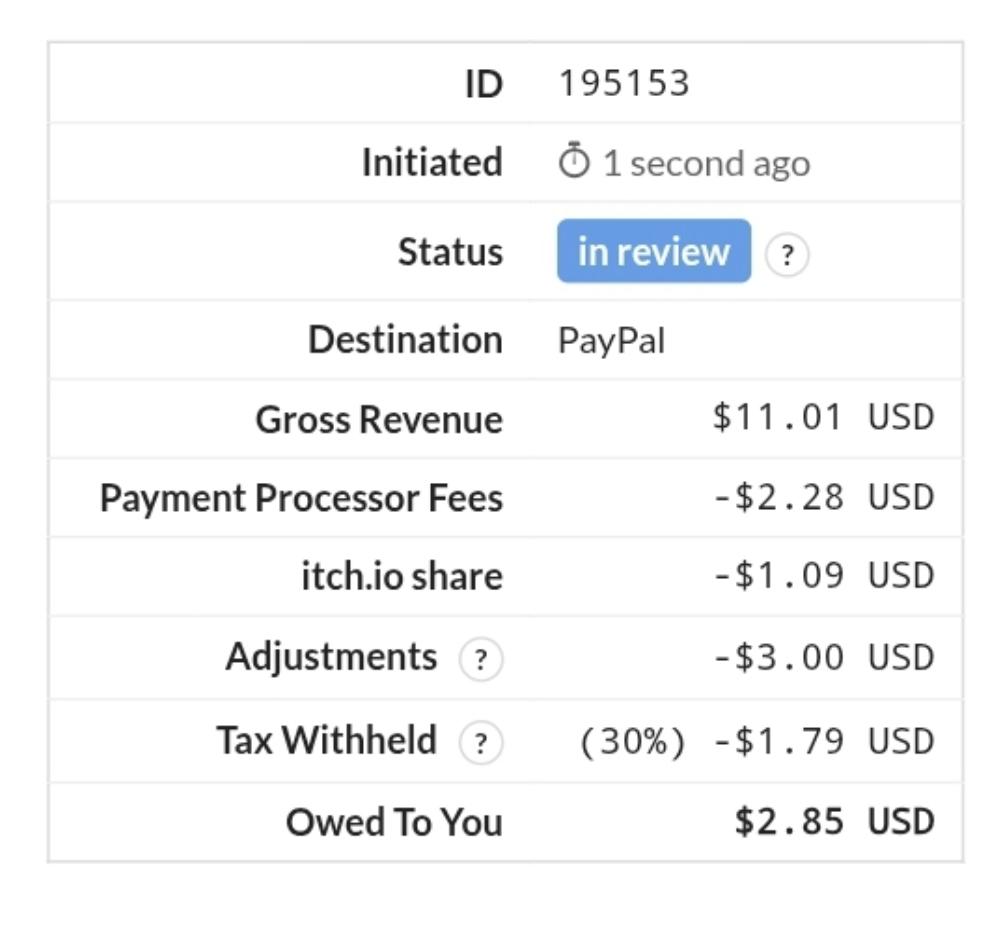Select the payout ID number 195153
The image size is (992, 933).
tap(624, 84)
